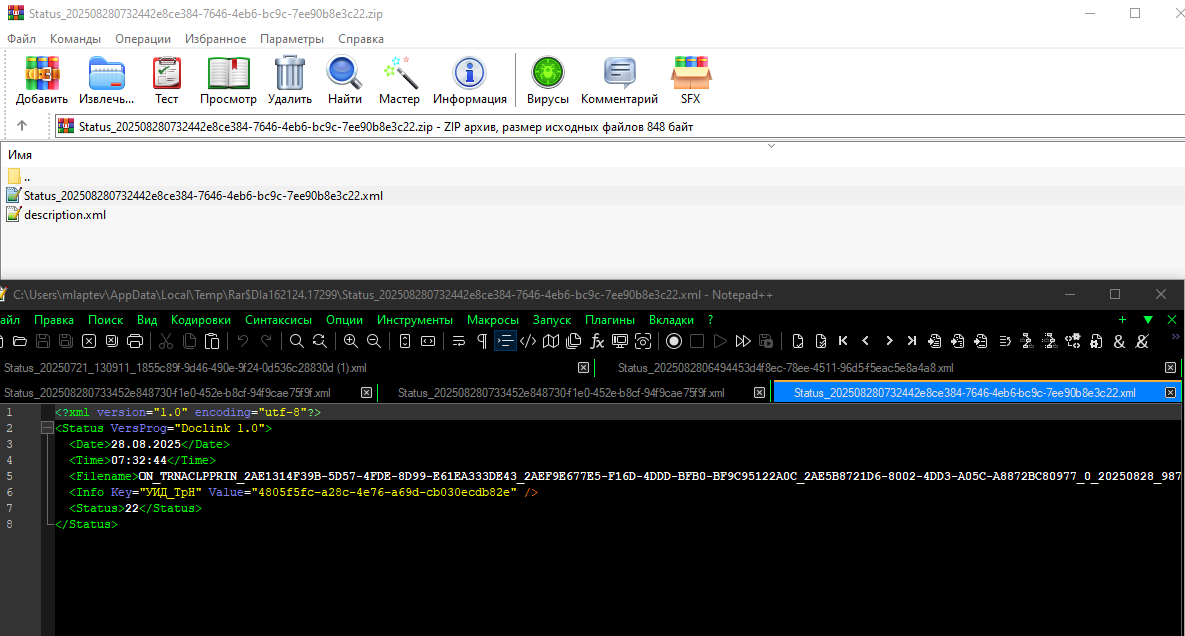The image size is (1185, 636).
Task: Toggle synchronize horizontal scrolling icon
Action: pyautogui.click(x=428, y=341)
